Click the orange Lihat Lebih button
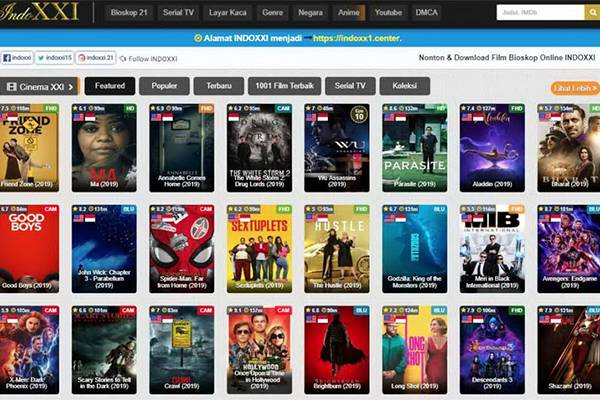The width and height of the screenshot is (600, 400). pos(575,88)
